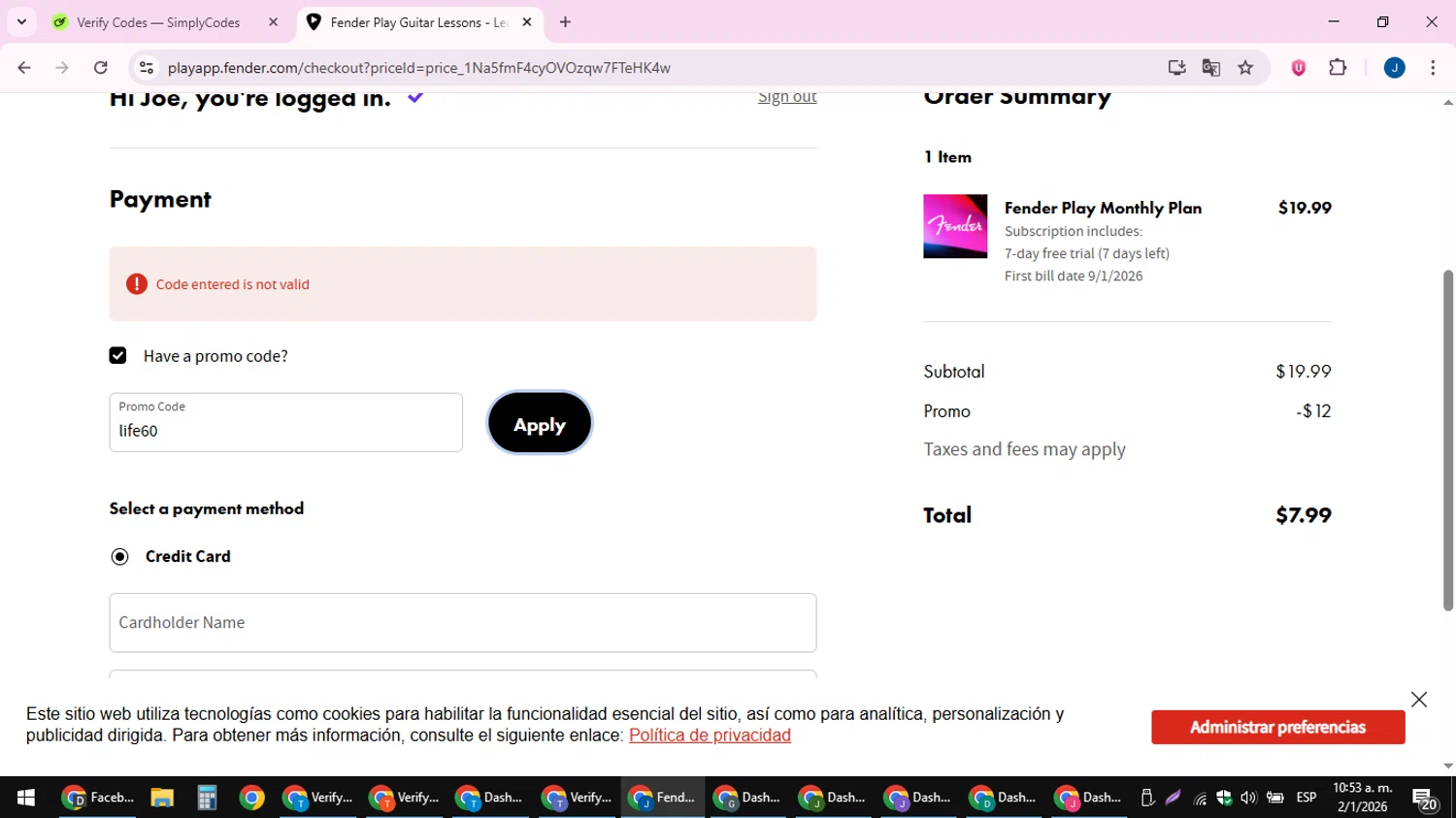
Task: Open the plain Chrome taskbar icon
Action: pos(252,798)
